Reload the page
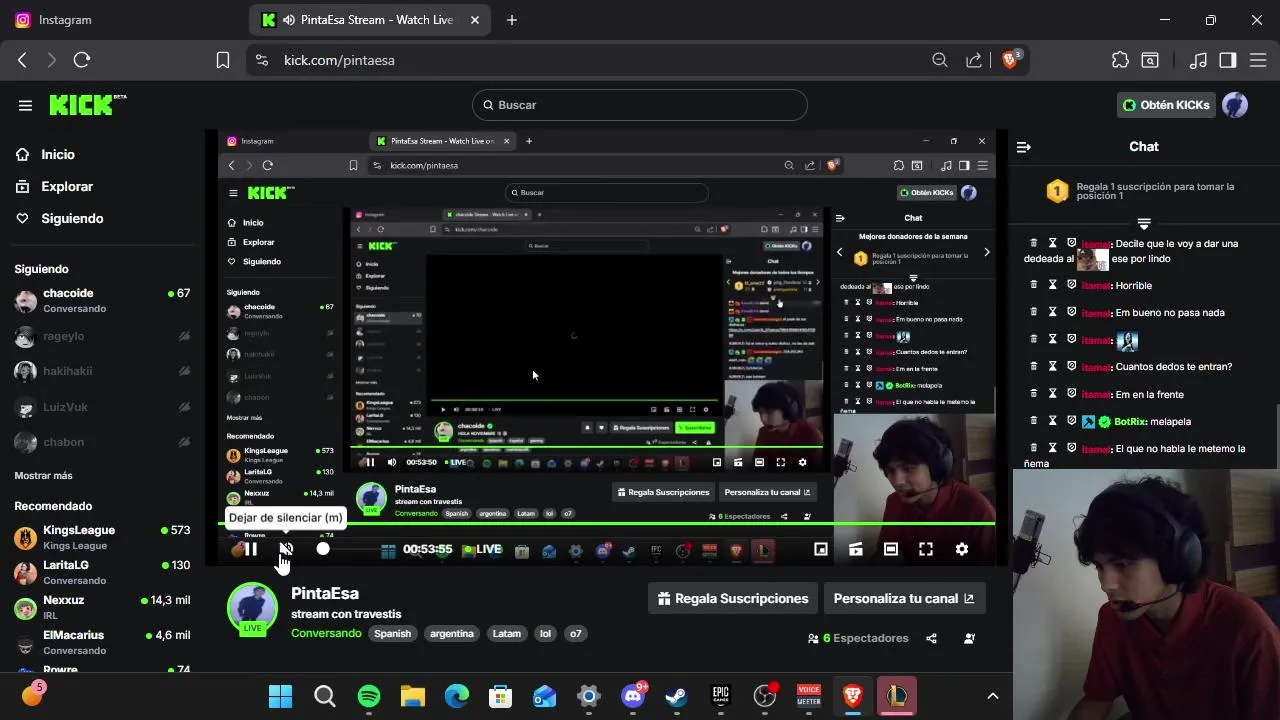 (x=82, y=60)
